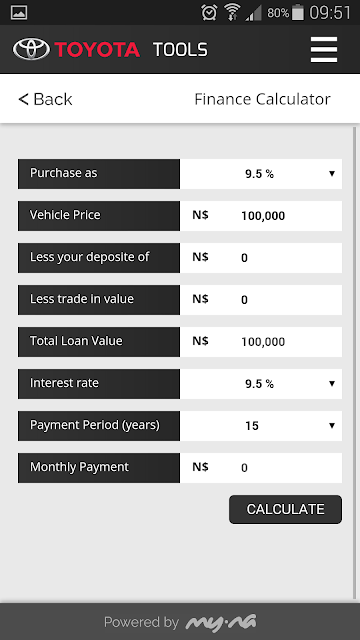Open the Interest rate dropdown
Viewport: 360px width, 640px height.
point(261,384)
